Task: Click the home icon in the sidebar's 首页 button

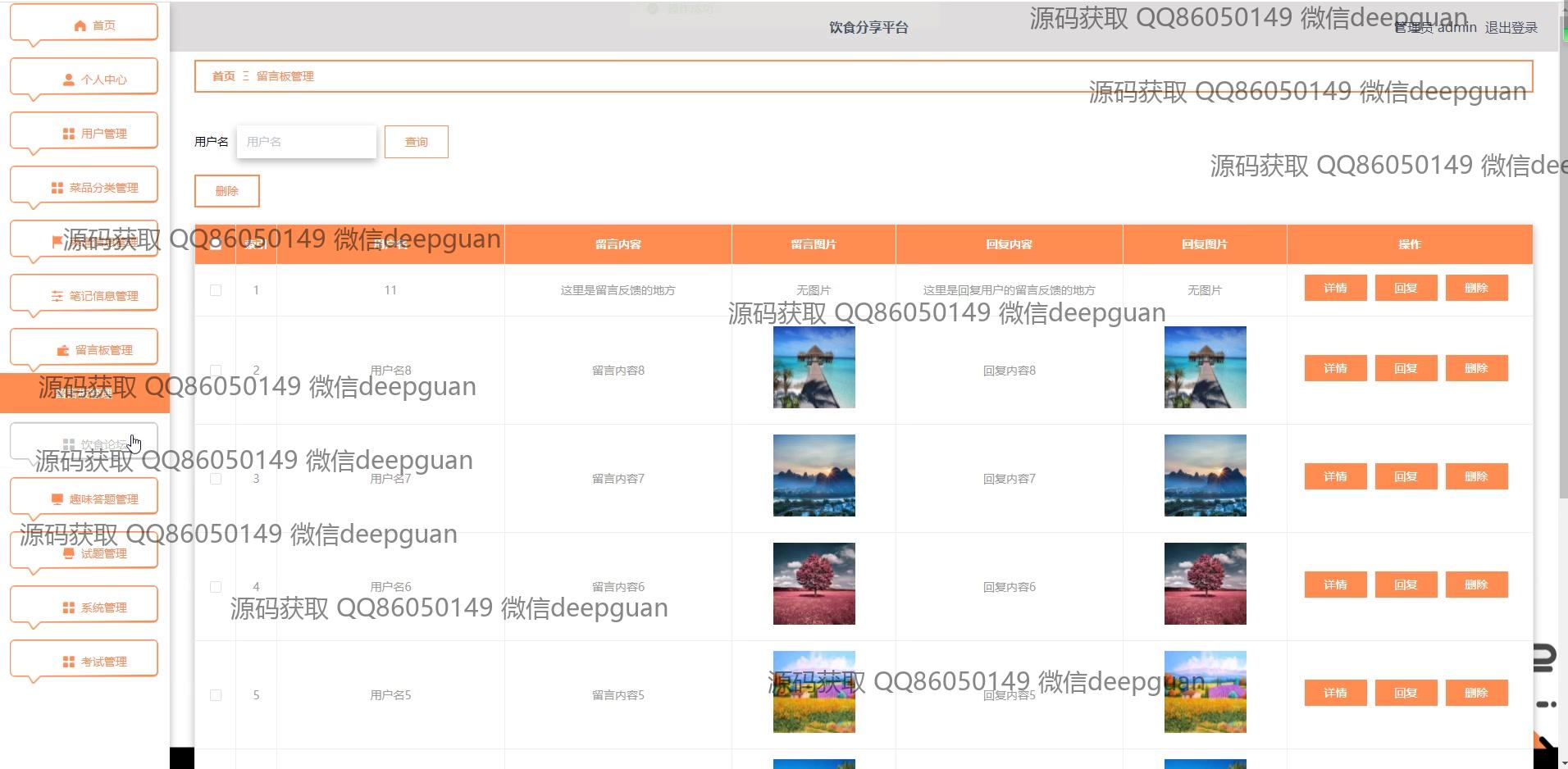Action: (x=80, y=25)
